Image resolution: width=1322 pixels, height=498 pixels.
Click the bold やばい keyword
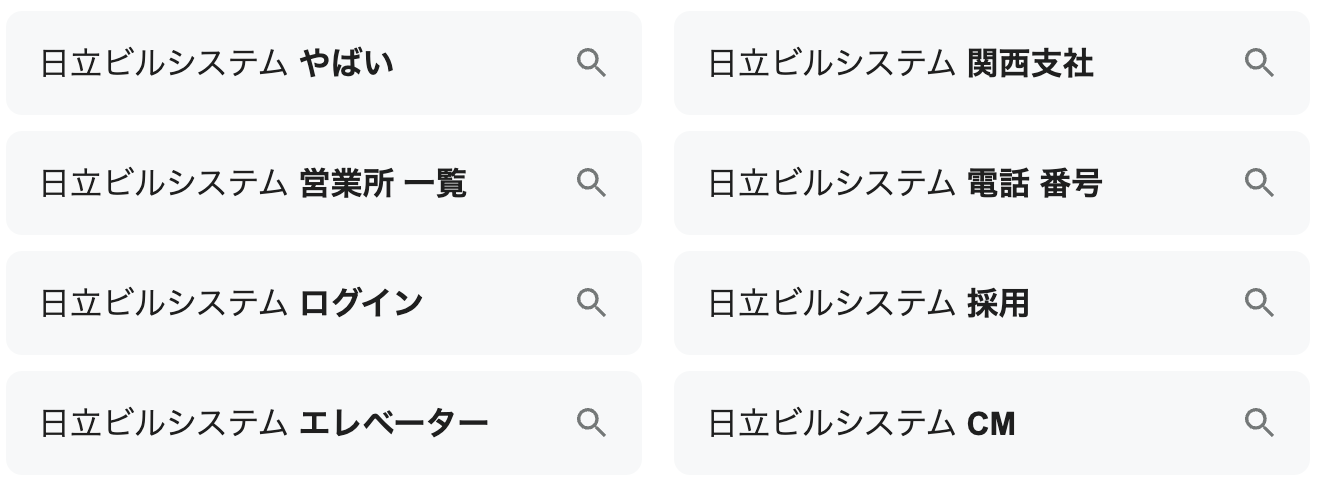pyautogui.click(x=346, y=64)
